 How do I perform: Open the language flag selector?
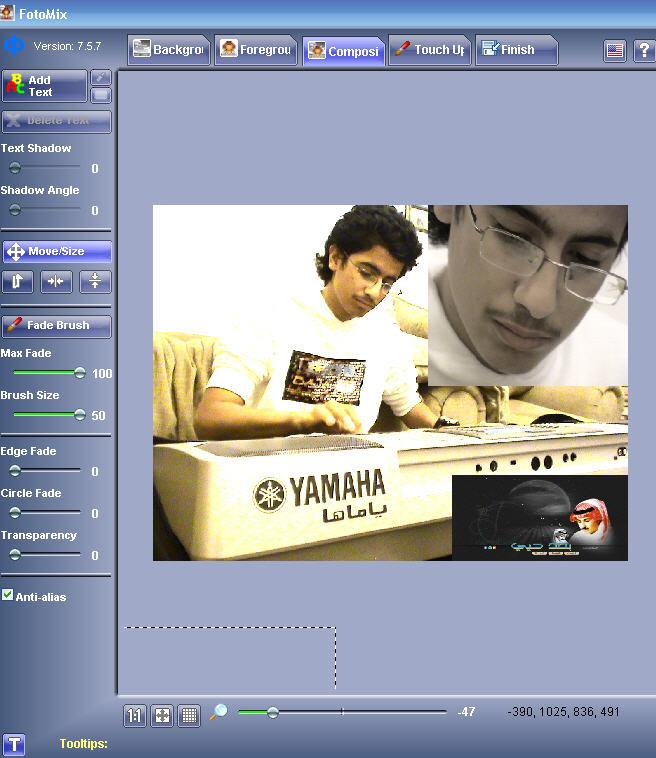pyautogui.click(x=615, y=50)
